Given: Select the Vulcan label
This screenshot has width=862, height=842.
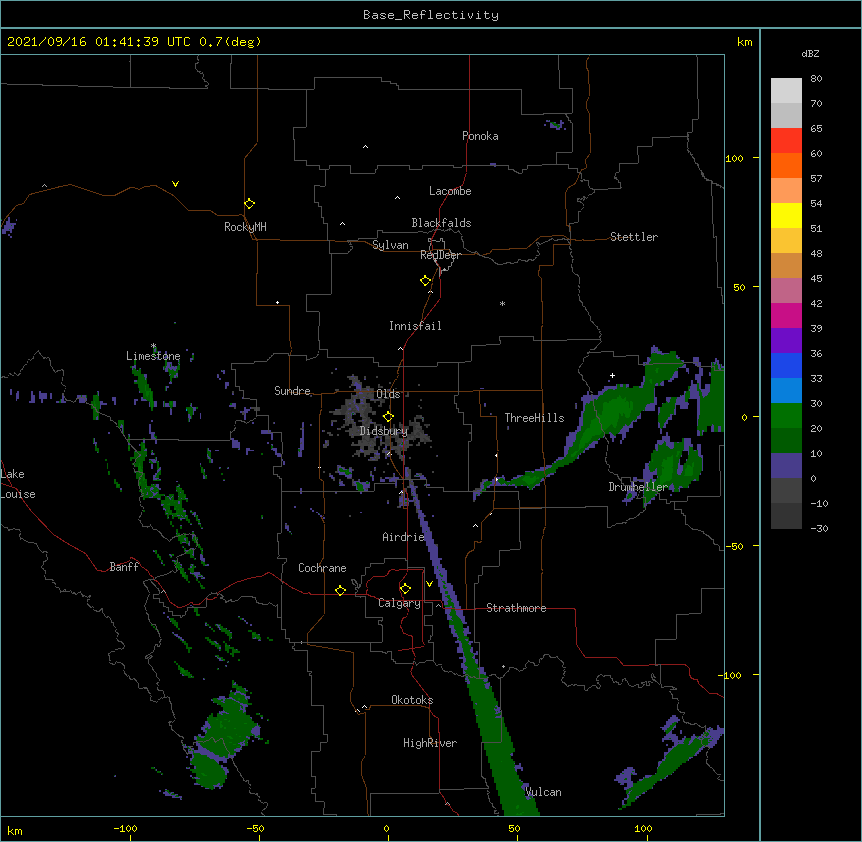Looking at the screenshot, I should tap(543, 792).
